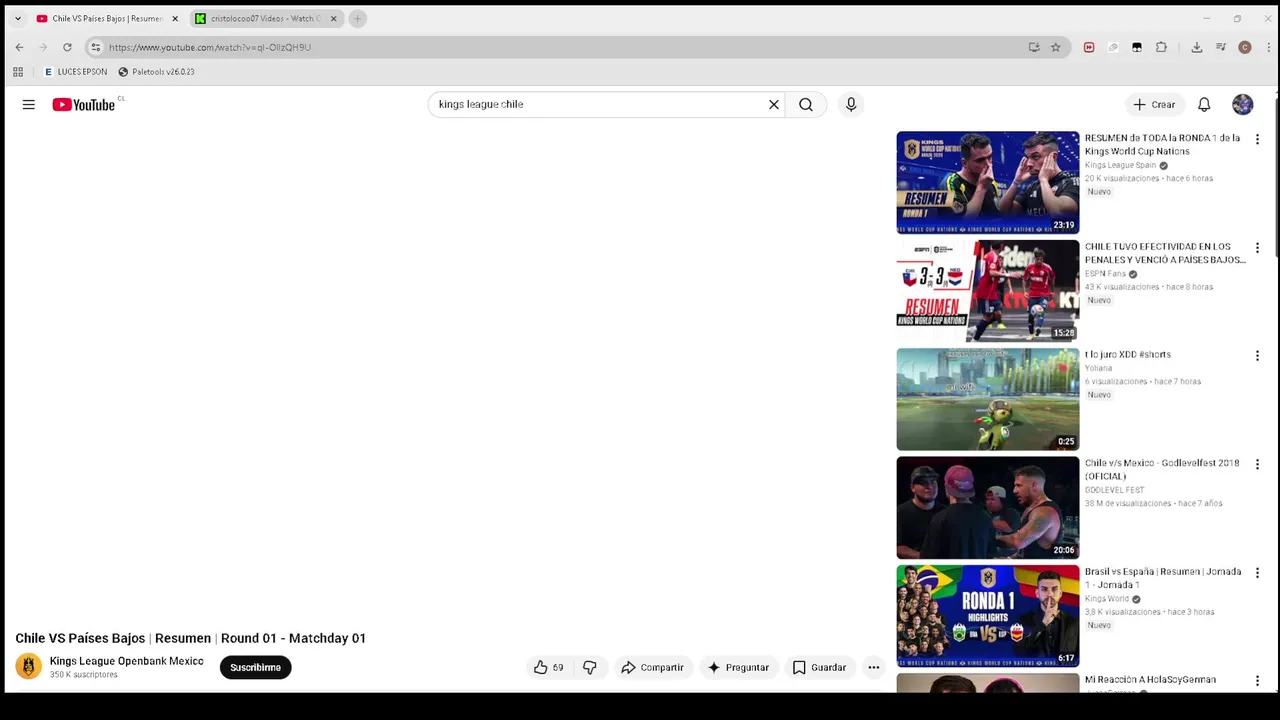This screenshot has width=1280, height=720.
Task: Open LUCES EPSON bookmark
Action: click(76, 72)
